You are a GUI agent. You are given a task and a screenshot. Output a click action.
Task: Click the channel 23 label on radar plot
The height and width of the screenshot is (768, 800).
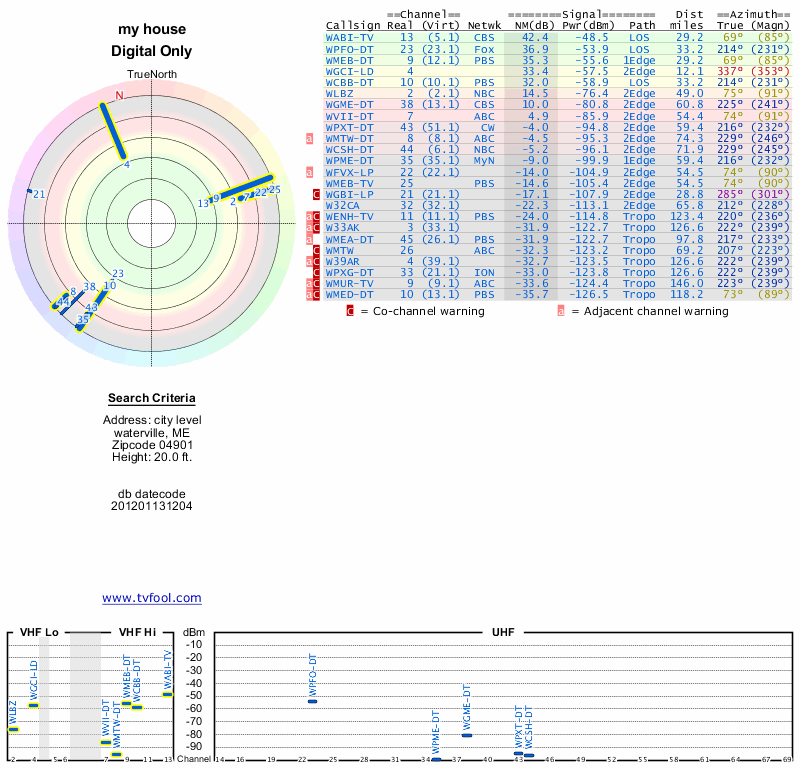point(117,274)
